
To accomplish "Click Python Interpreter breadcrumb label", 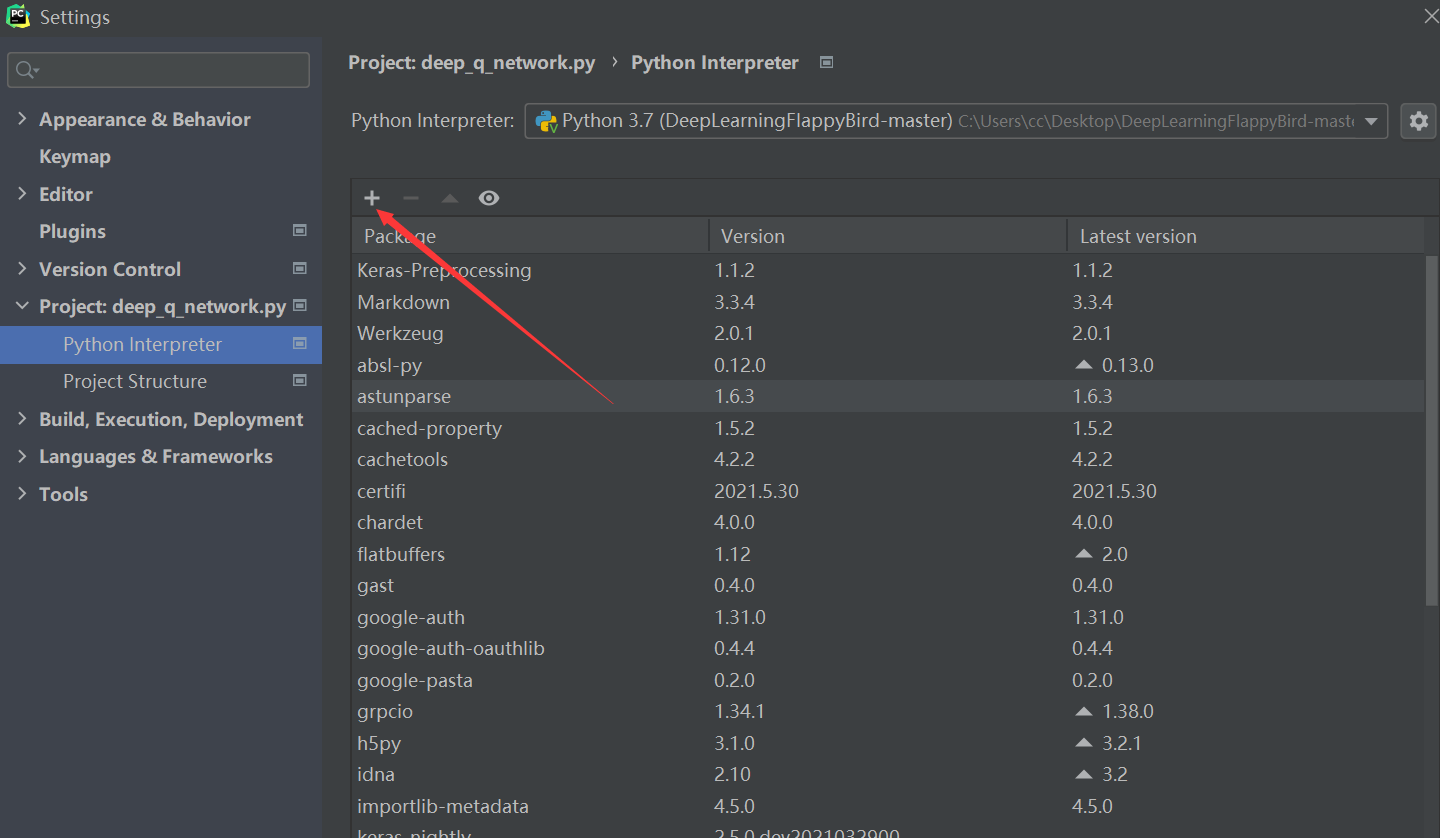I will pyautogui.click(x=715, y=62).
